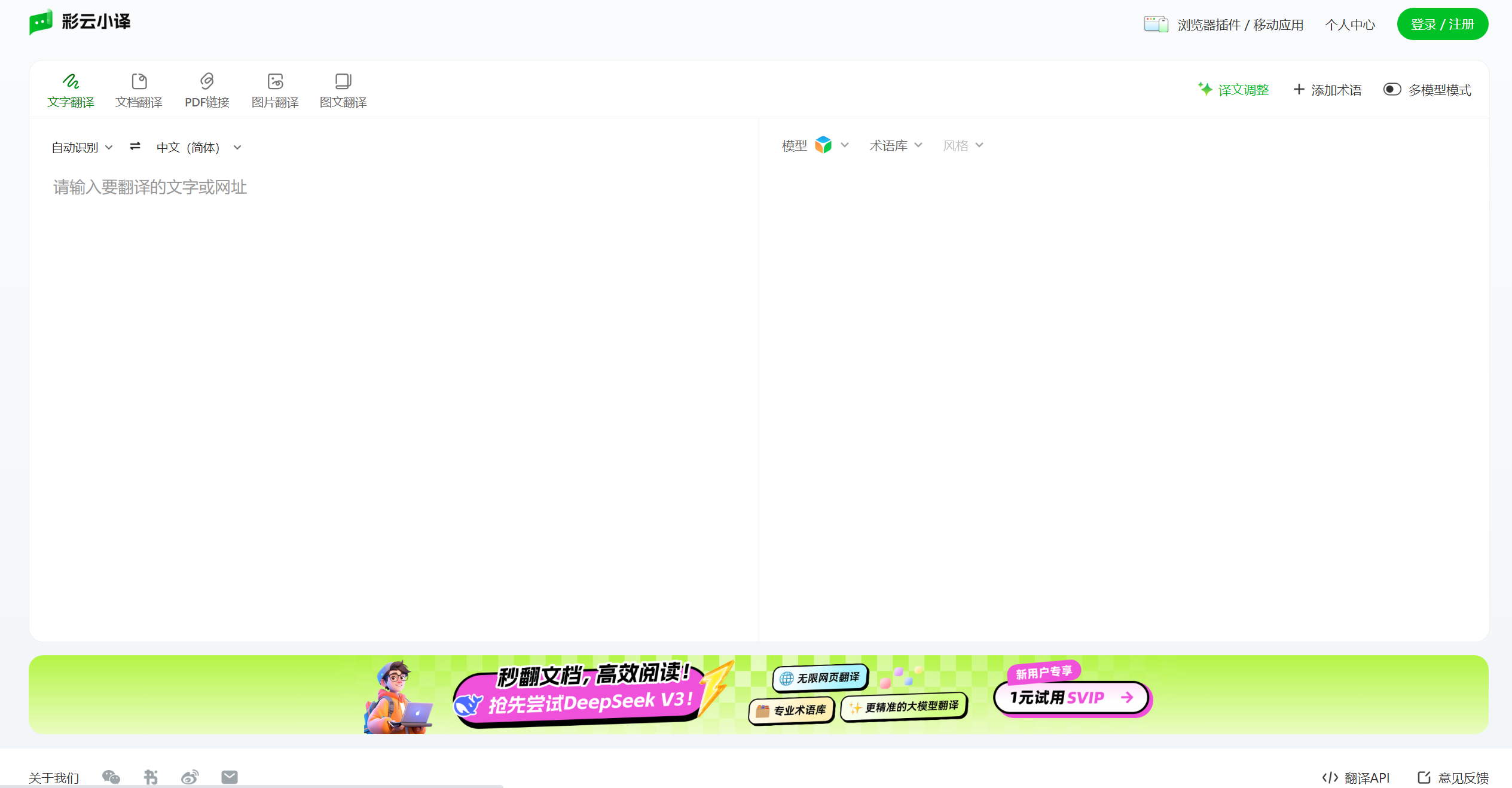Click the email icon in the footer
This screenshot has width=1512, height=788.
[229, 777]
